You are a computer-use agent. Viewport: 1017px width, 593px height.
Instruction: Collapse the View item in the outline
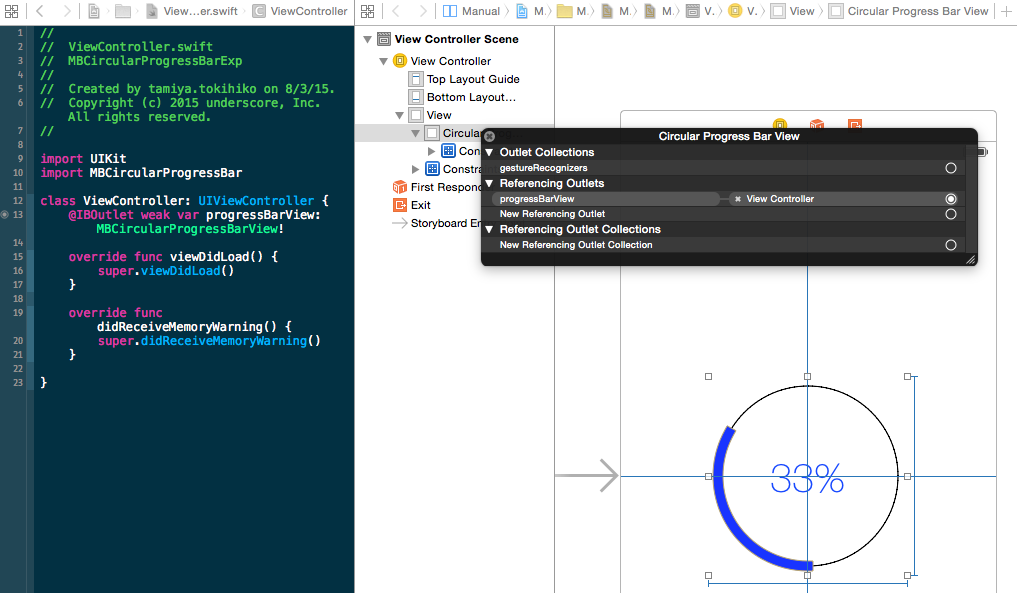pyautogui.click(x=399, y=114)
